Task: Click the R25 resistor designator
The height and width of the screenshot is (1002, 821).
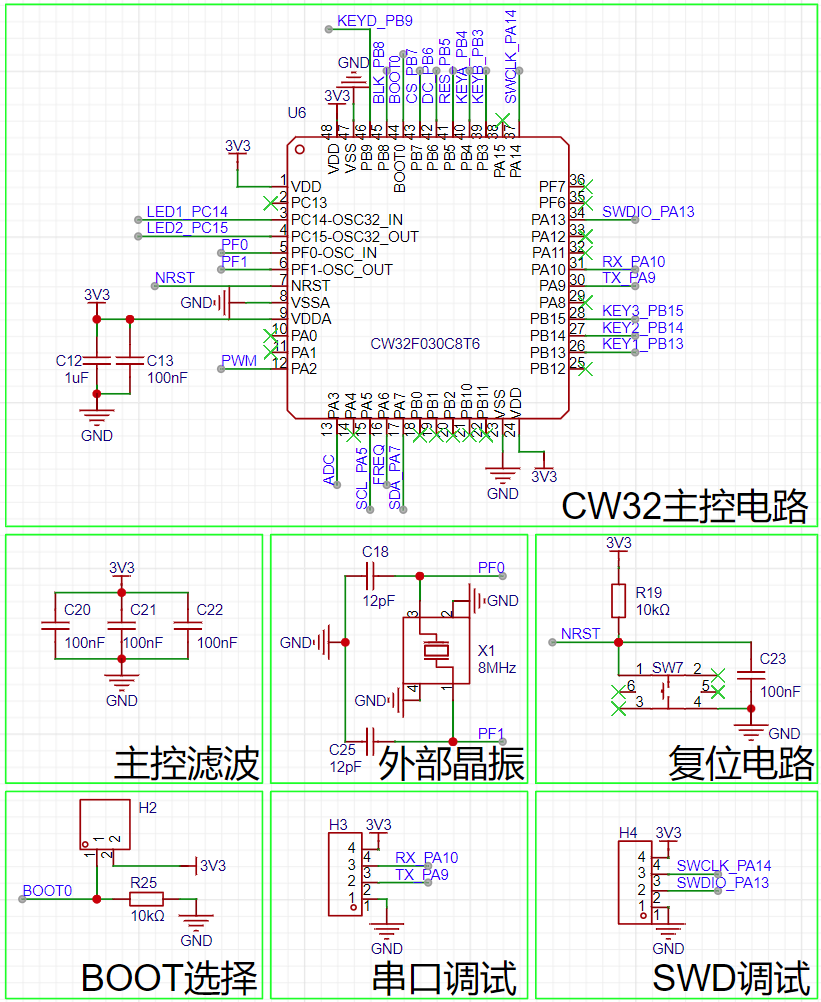Action: 143,883
